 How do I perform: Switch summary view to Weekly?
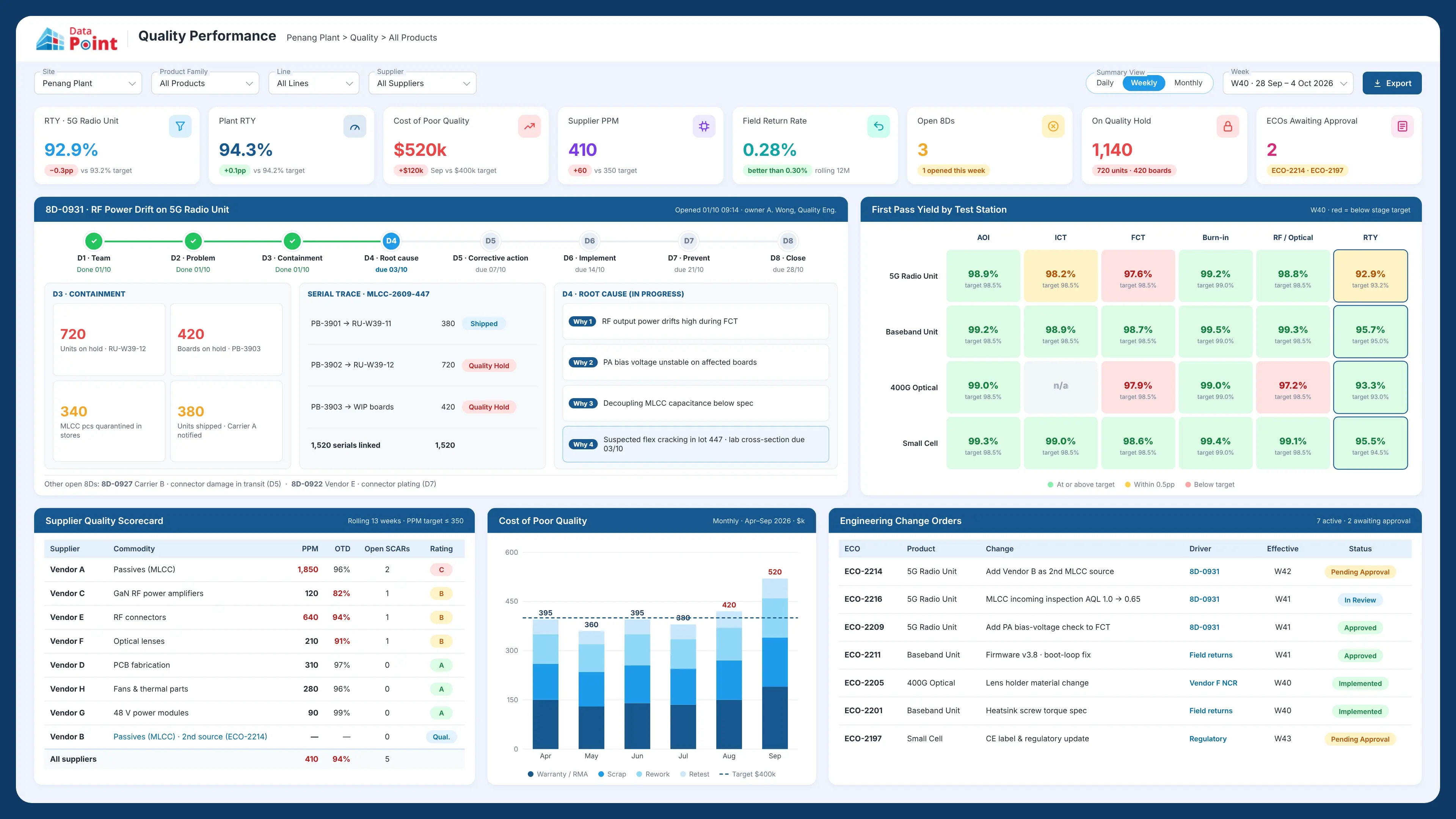pos(1144,83)
